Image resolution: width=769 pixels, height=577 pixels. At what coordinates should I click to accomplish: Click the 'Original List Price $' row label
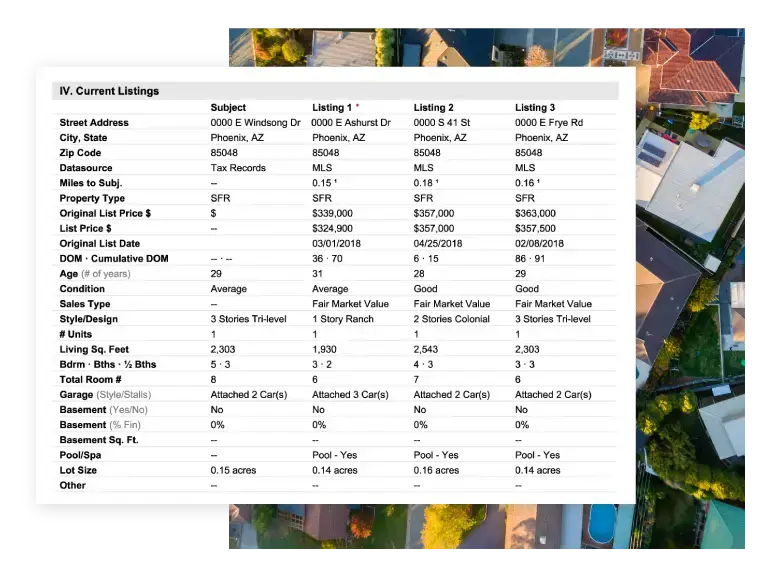[105, 213]
